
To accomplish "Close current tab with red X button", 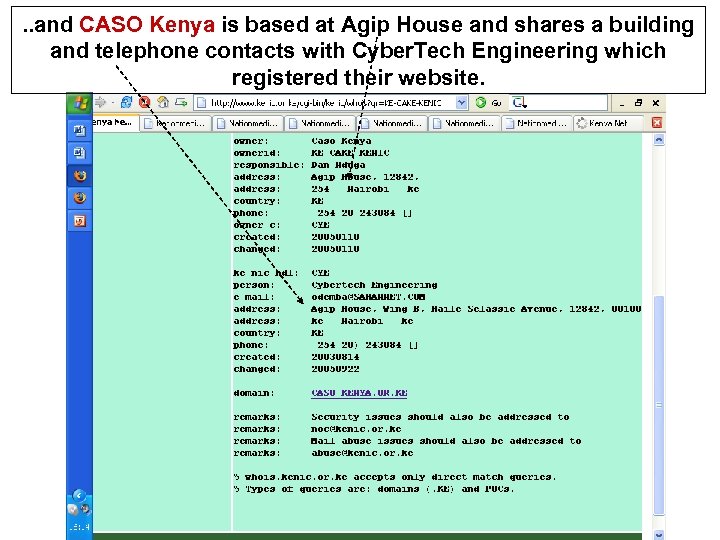I will [x=657, y=123].
